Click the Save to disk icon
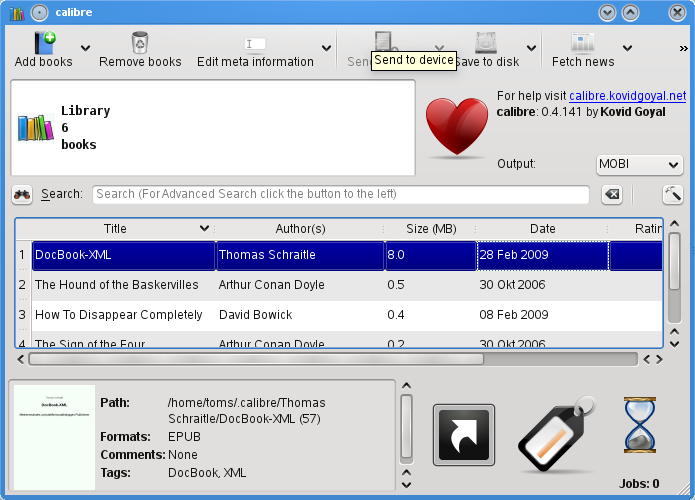695x500 pixels. click(x=486, y=43)
